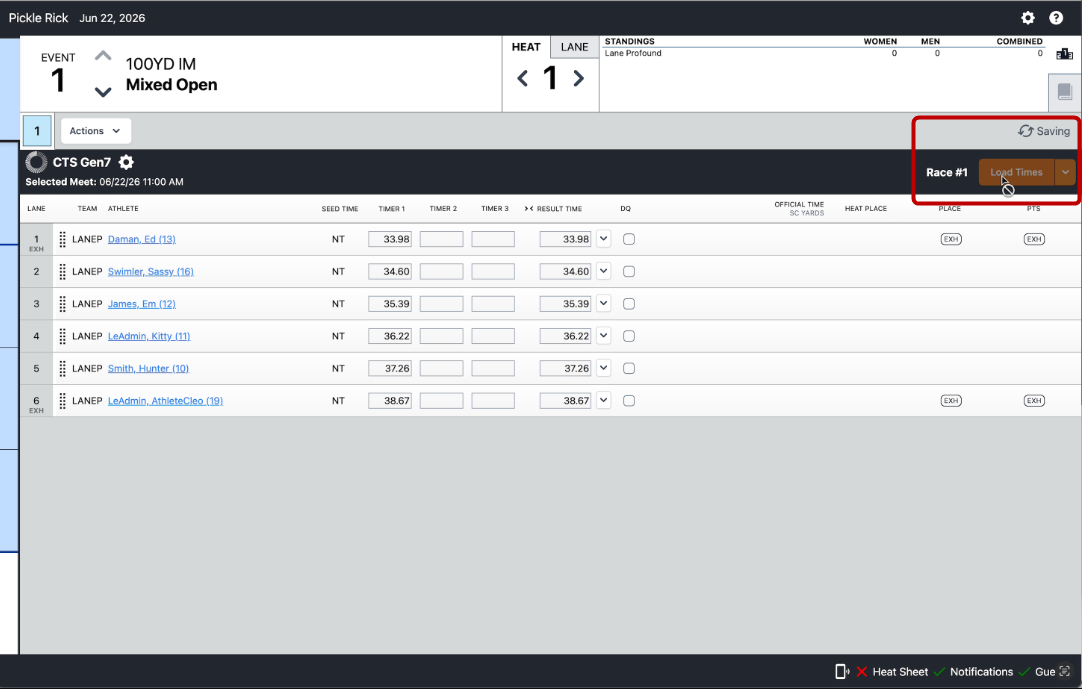Click the screen capture icon in status bar

tap(1065, 671)
